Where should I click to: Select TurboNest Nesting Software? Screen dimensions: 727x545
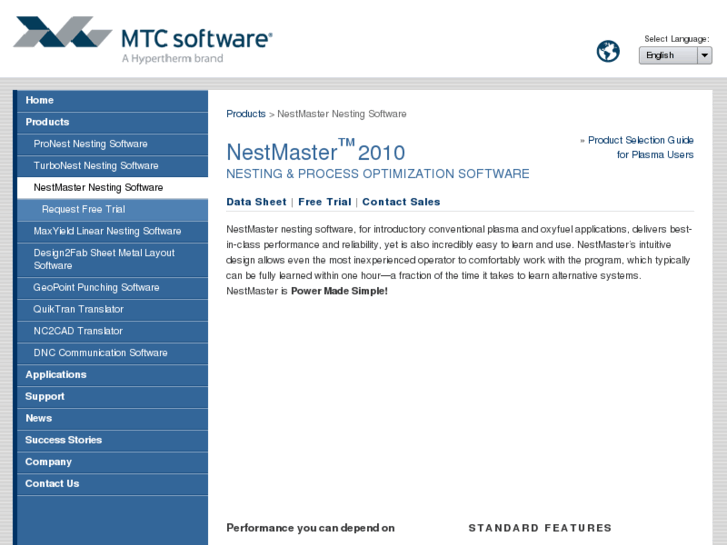click(x=112, y=166)
